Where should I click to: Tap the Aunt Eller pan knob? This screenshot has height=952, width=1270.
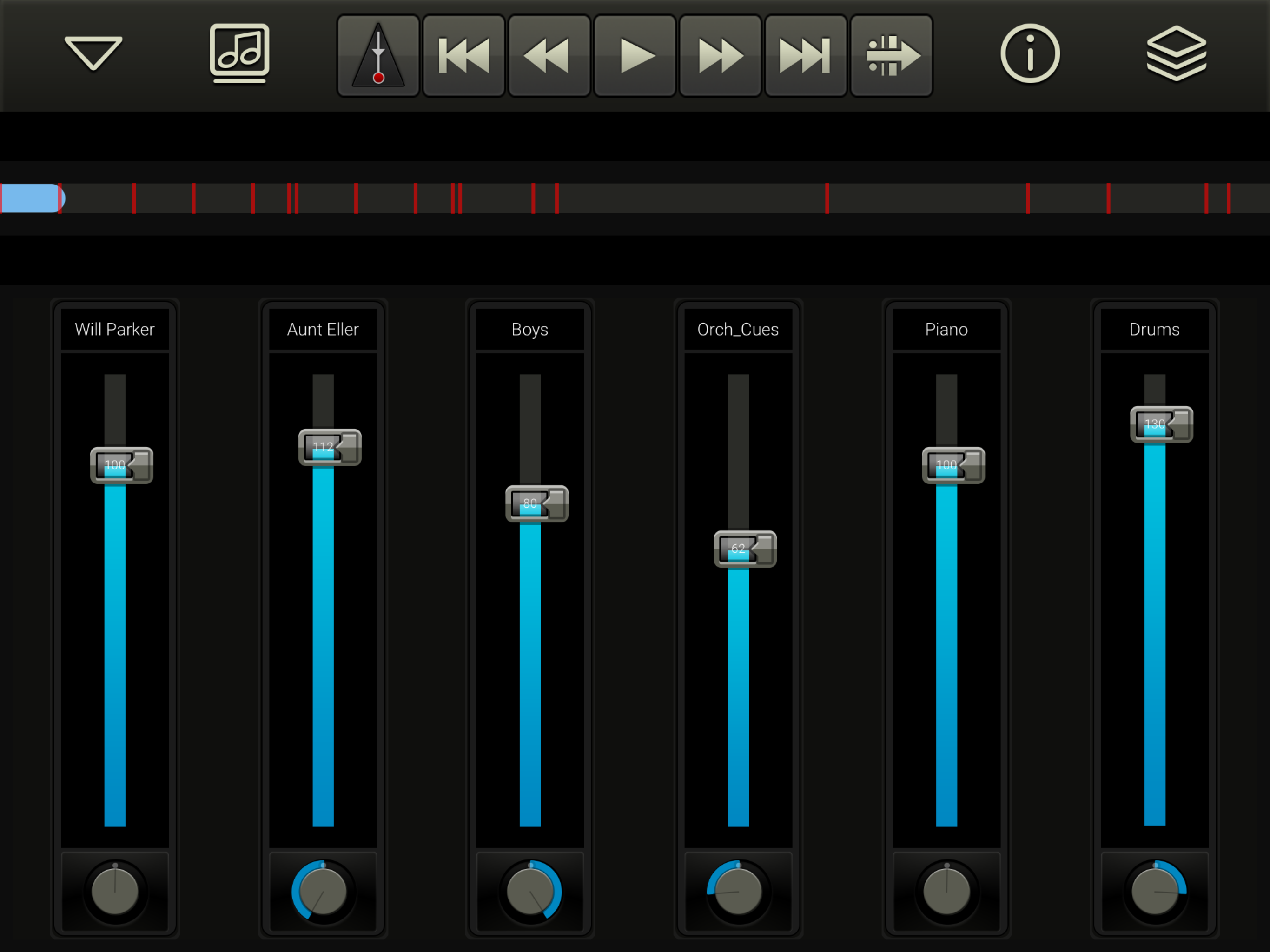pos(323,891)
